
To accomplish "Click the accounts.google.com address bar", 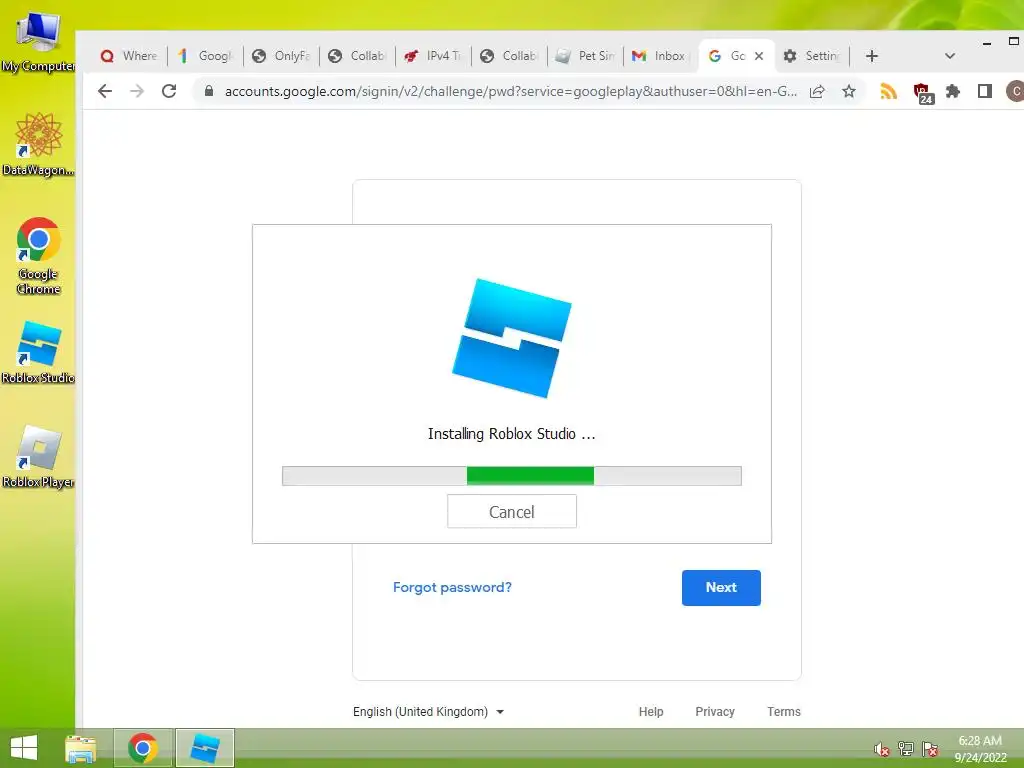I will point(511,91).
